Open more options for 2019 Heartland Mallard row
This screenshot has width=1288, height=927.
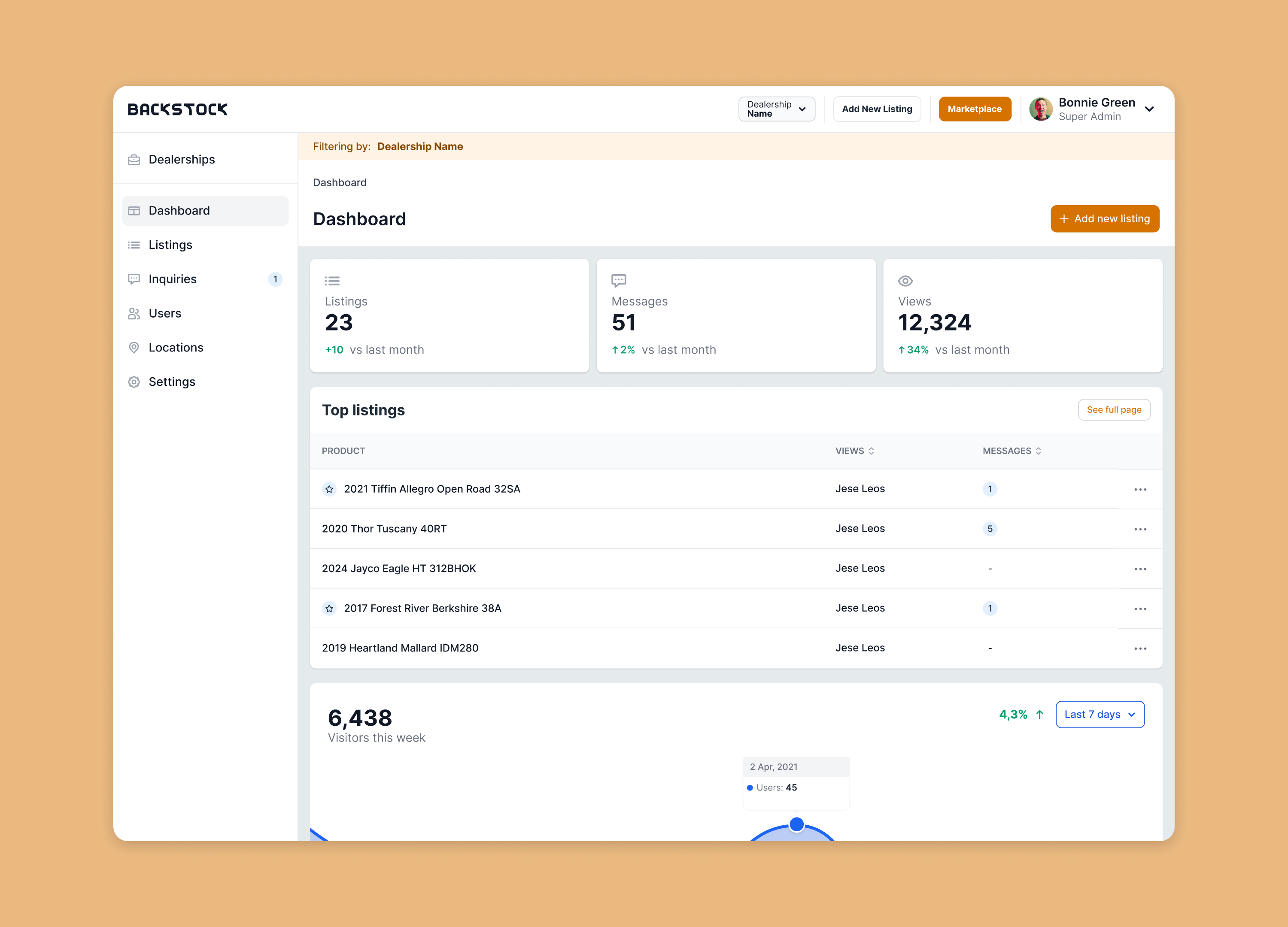coord(1140,648)
